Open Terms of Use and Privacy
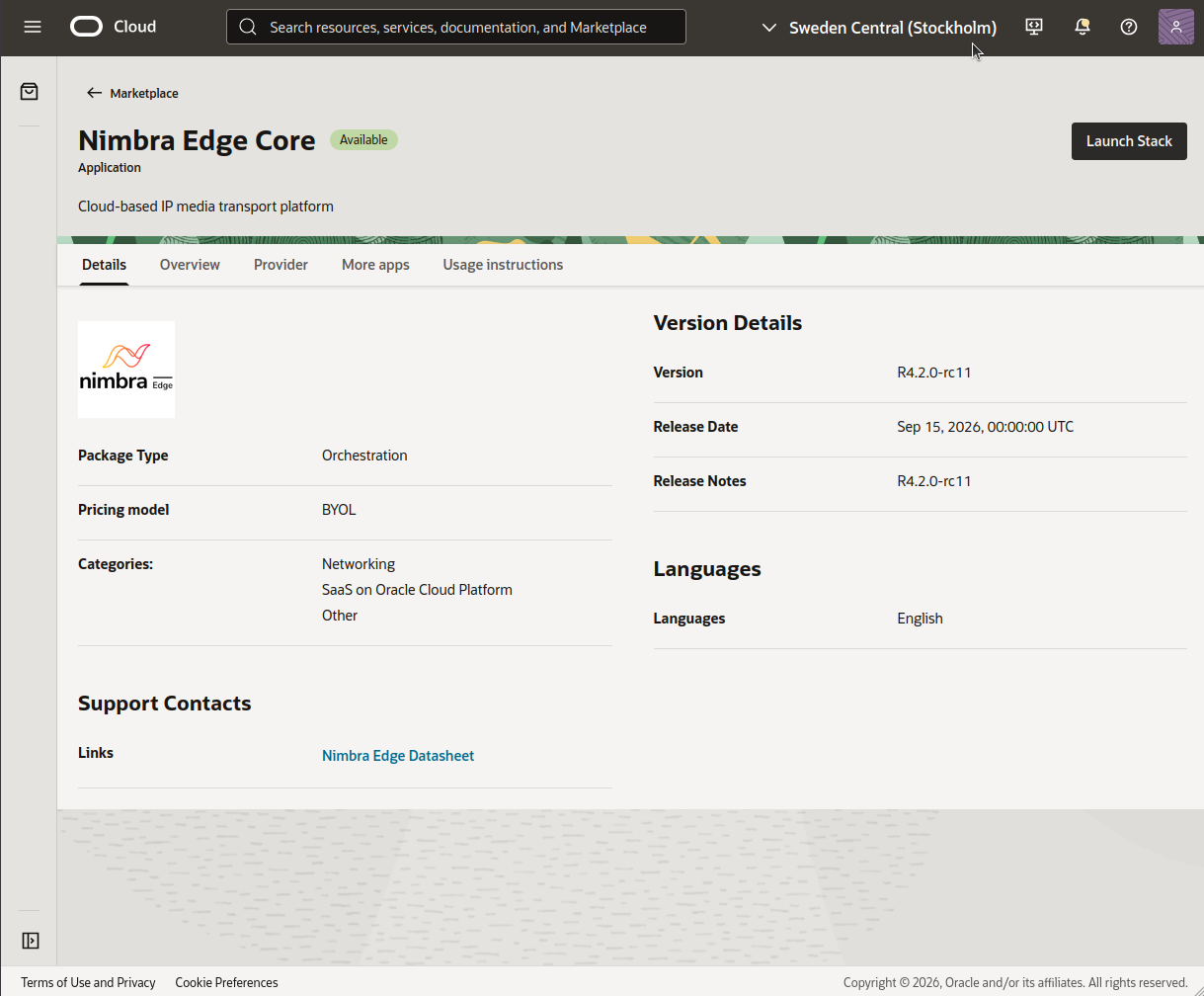This screenshot has height=996, width=1204. 88,982
